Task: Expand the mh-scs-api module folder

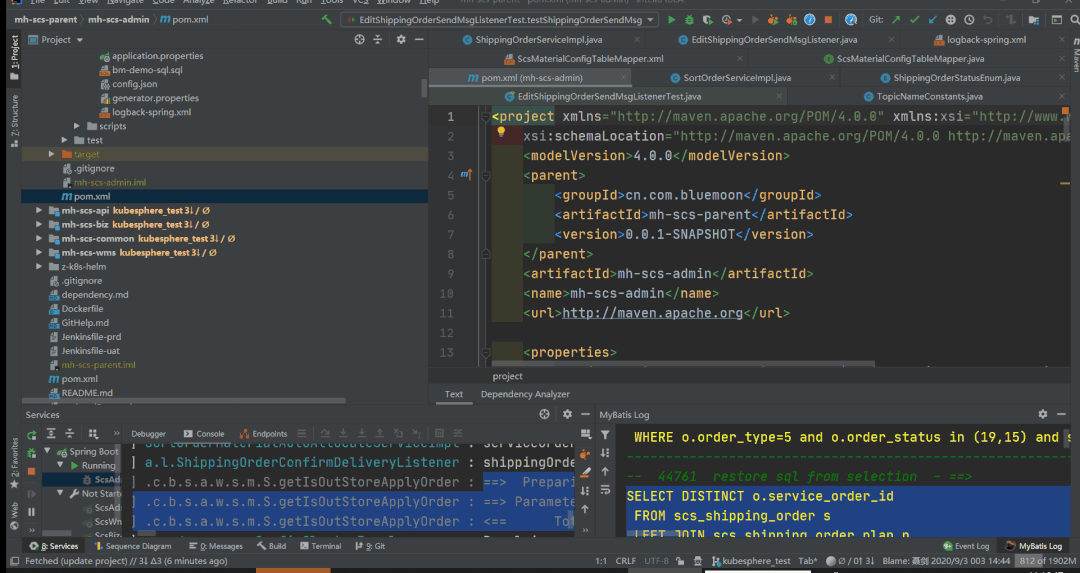Action: (40, 211)
